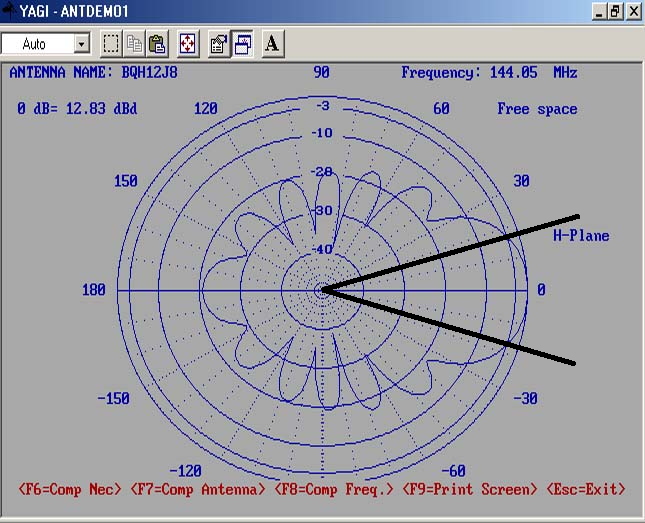Click the -60 degree label
The width and height of the screenshot is (645, 523).
point(453,471)
